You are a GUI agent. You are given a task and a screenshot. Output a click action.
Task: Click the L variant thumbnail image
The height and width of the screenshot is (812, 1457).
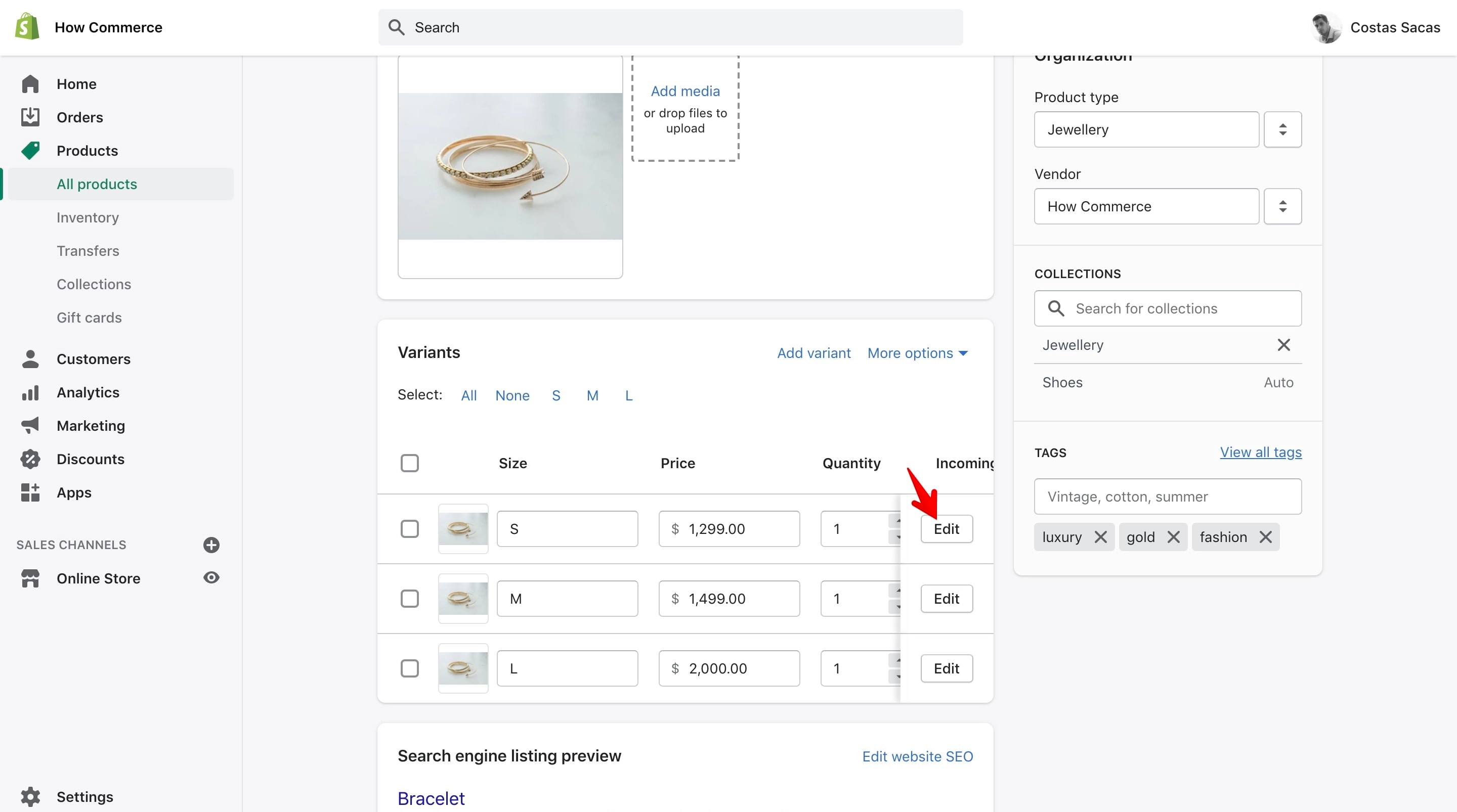[x=463, y=668]
